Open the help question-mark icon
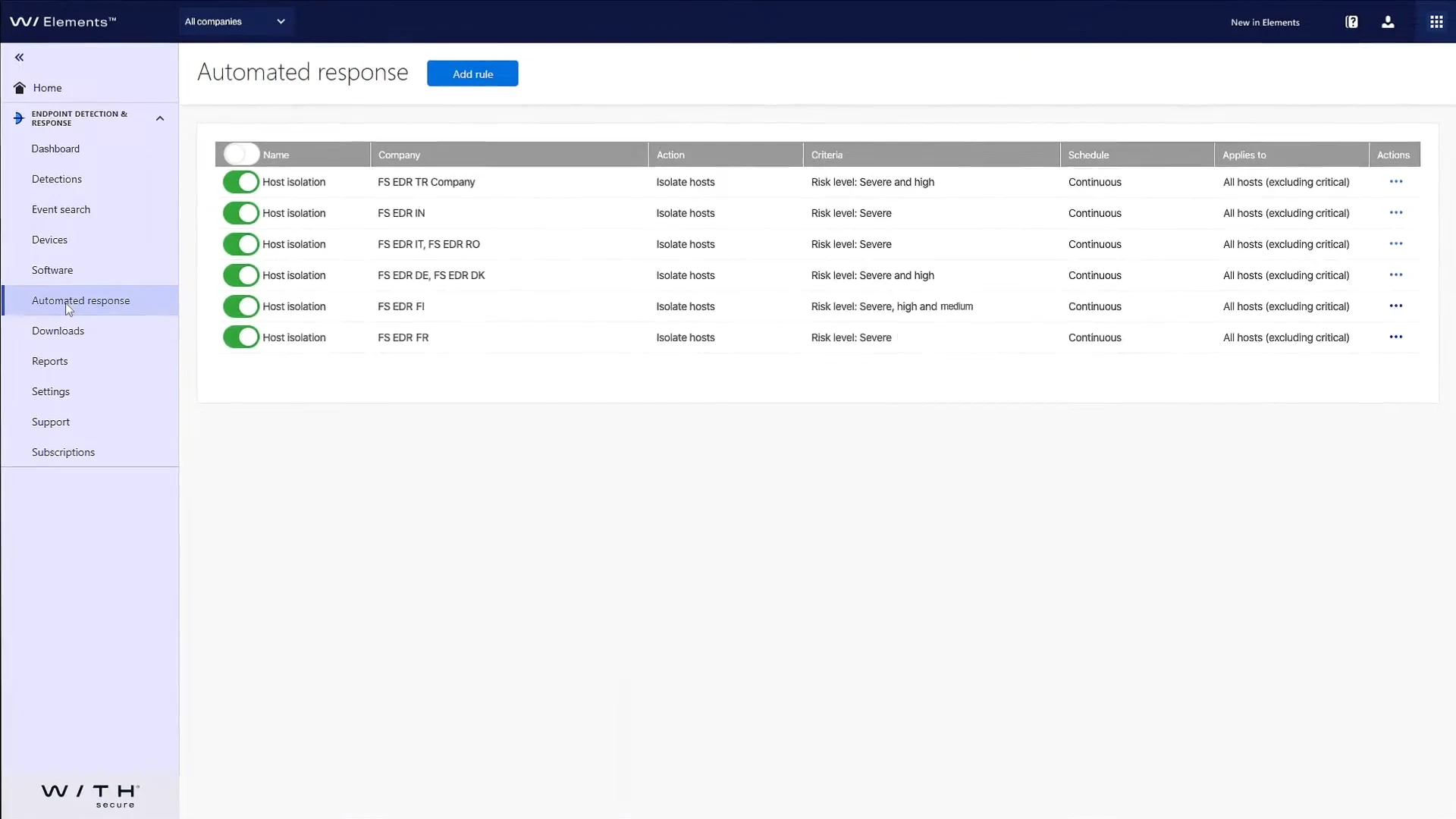Viewport: 1456px width, 819px height. (1351, 22)
